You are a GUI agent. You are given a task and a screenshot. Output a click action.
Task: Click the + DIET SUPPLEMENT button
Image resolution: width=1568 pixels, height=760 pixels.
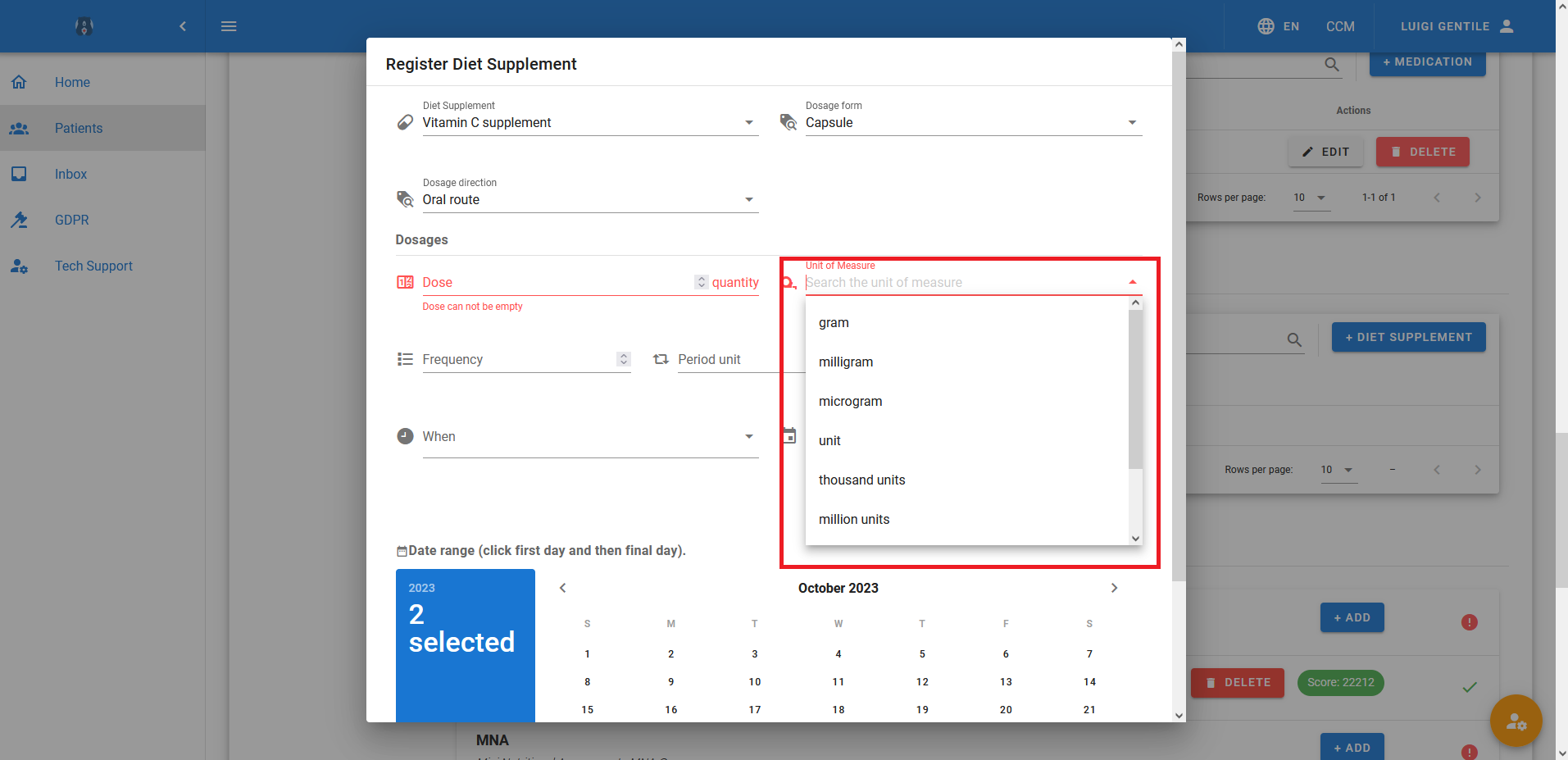point(1408,337)
